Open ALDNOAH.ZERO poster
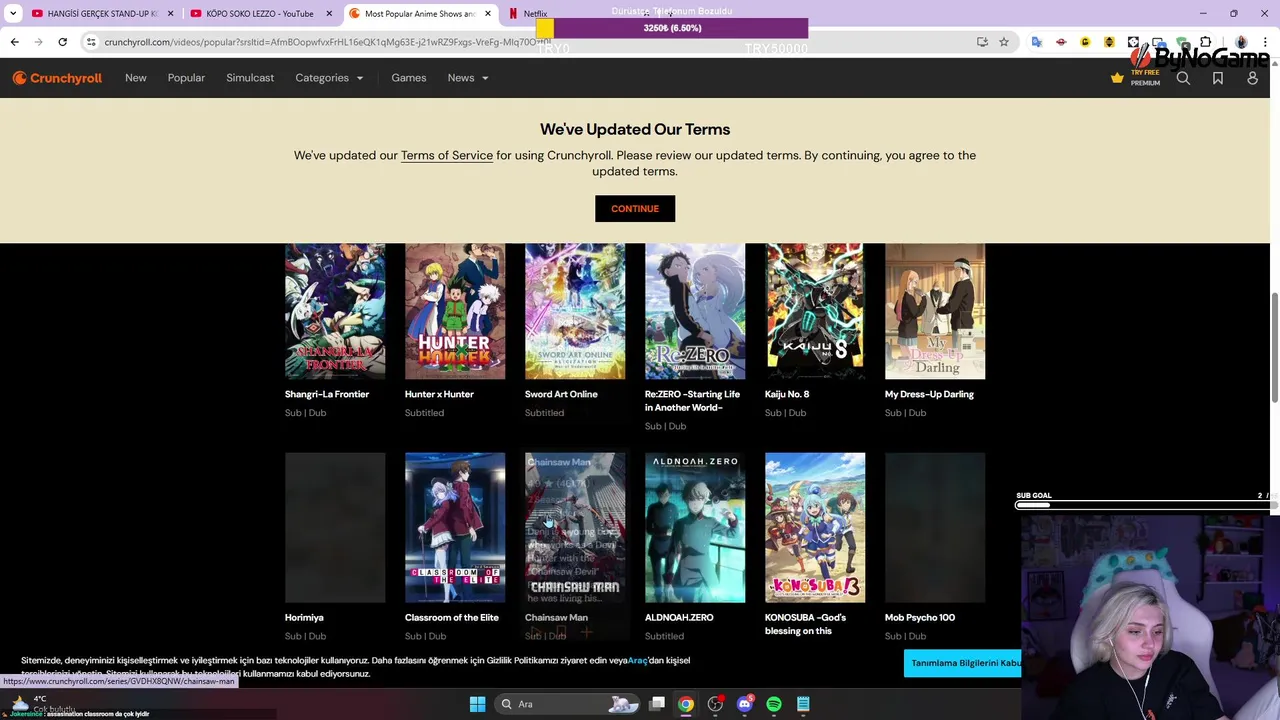 point(695,527)
